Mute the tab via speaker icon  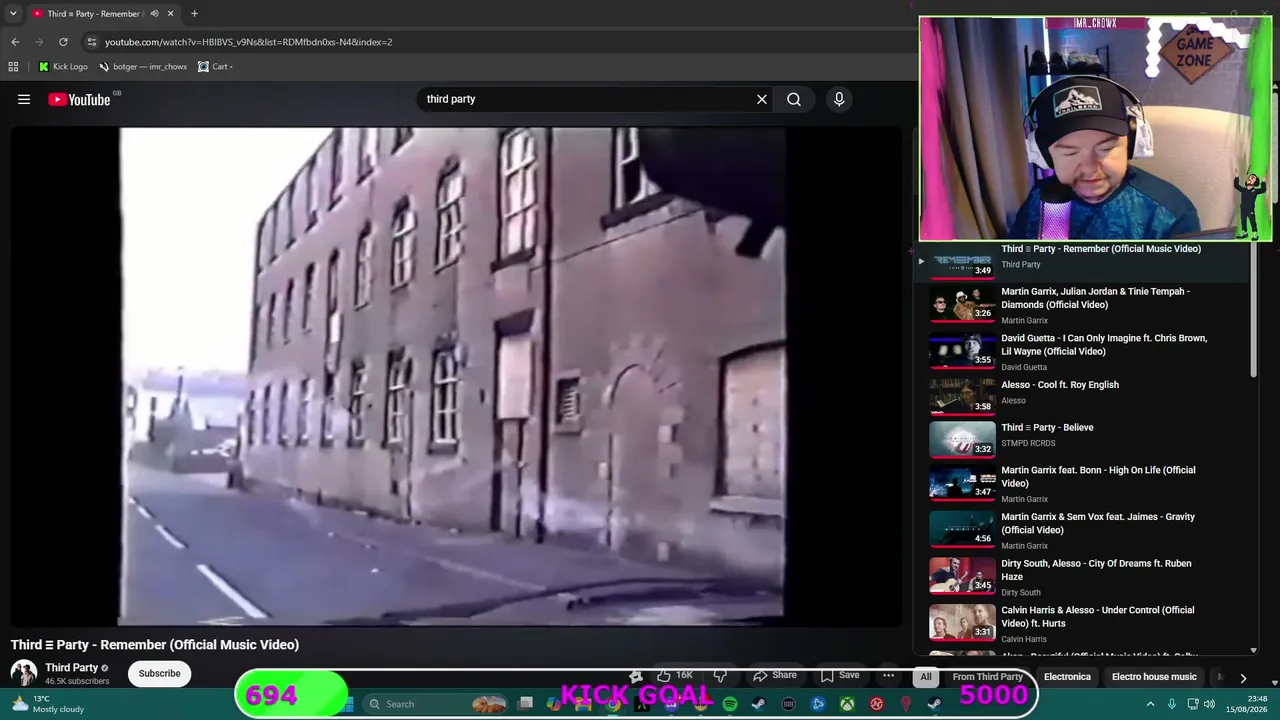pyautogui.click(x=154, y=14)
